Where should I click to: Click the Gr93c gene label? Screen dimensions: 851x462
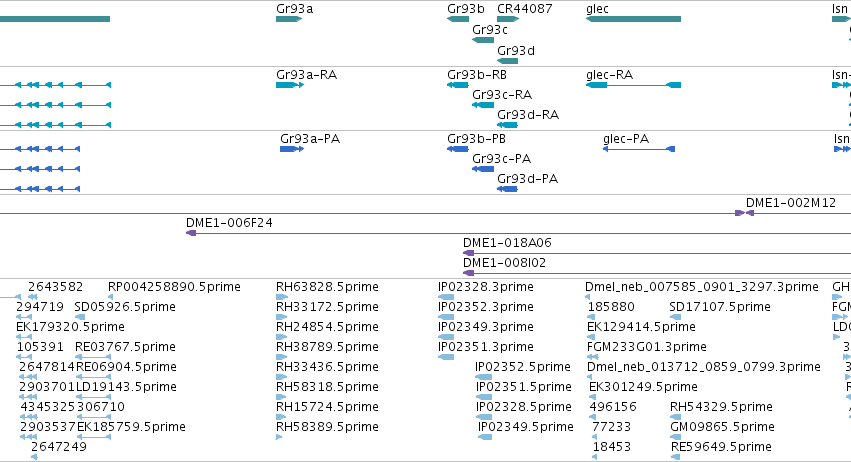pyautogui.click(x=490, y=30)
